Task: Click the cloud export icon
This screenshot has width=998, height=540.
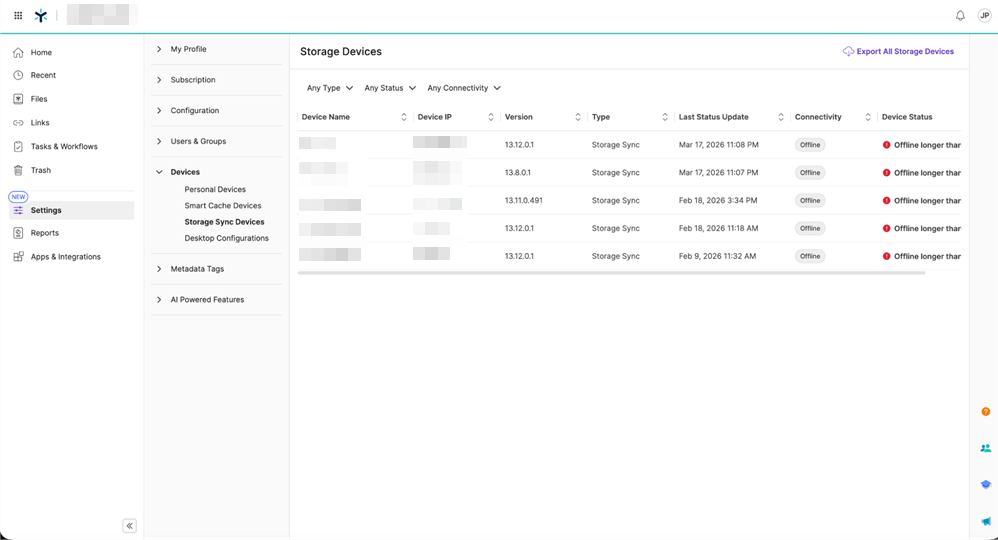Action: point(848,52)
